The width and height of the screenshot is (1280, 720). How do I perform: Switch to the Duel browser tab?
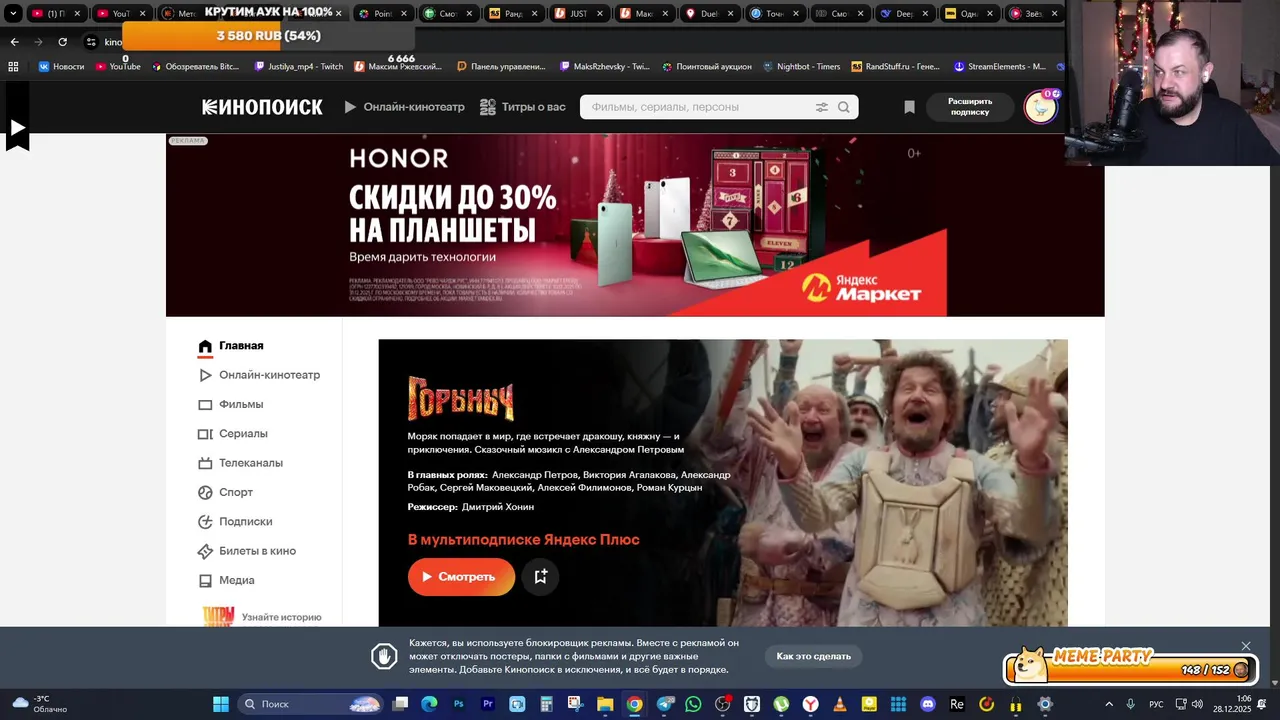pyautogui.click(x=709, y=13)
